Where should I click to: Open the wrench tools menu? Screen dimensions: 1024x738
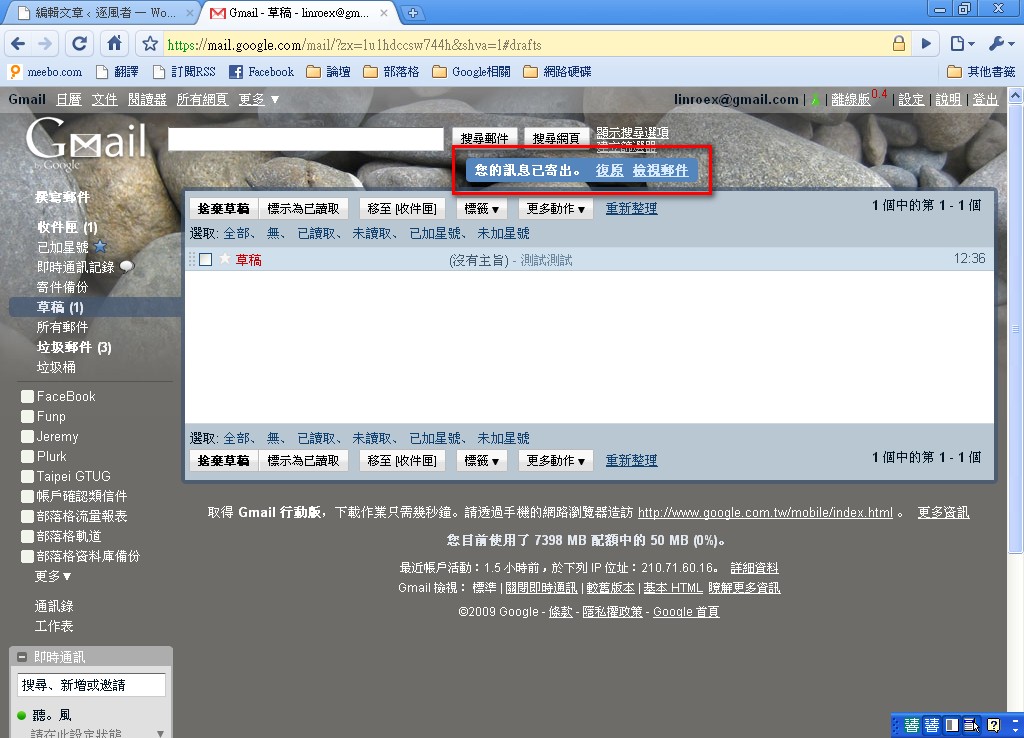[x=1000, y=44]
